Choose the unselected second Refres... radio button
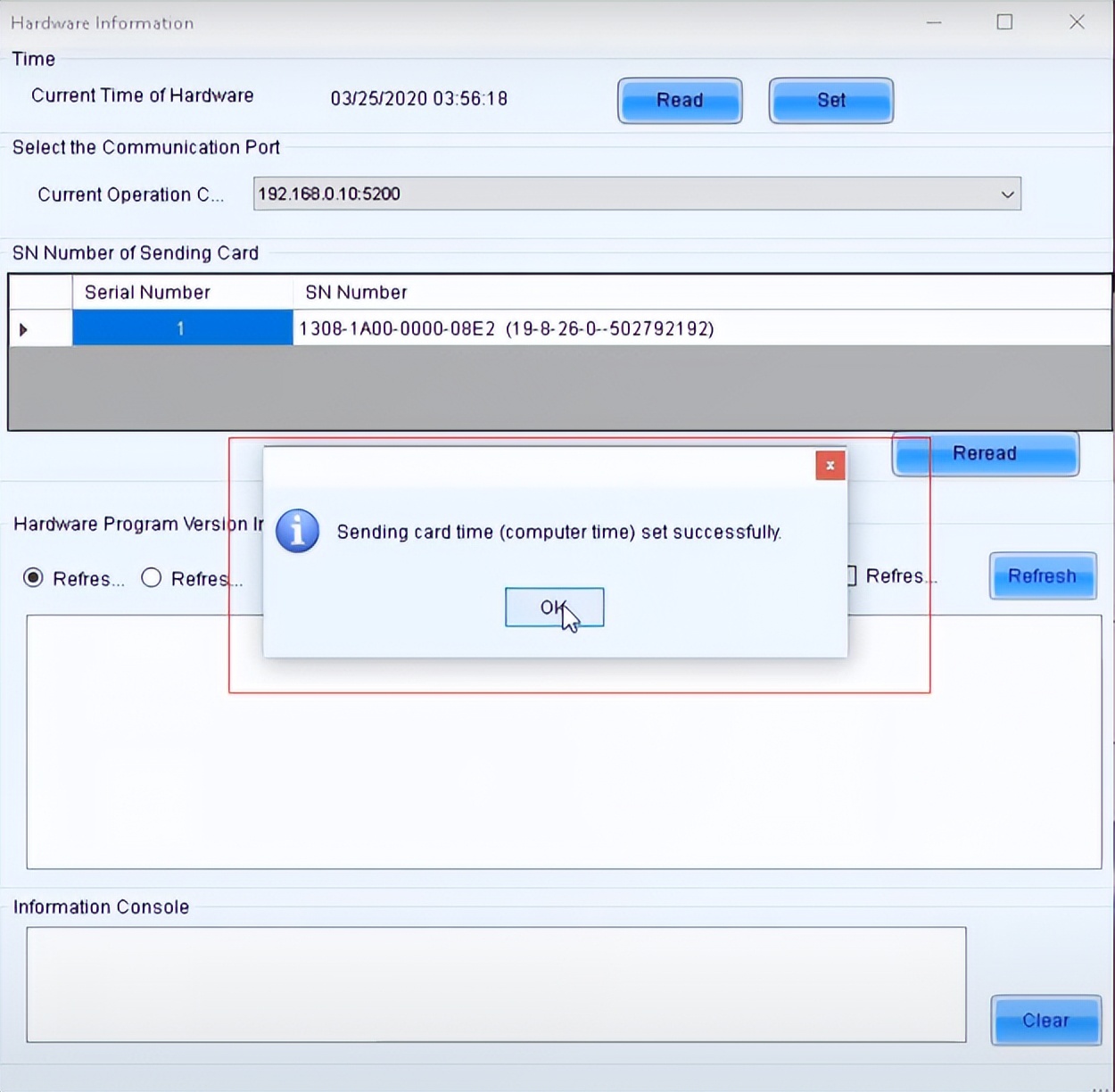Image resolution: width=1115 pixels, height=1092 pixels. 152,578
